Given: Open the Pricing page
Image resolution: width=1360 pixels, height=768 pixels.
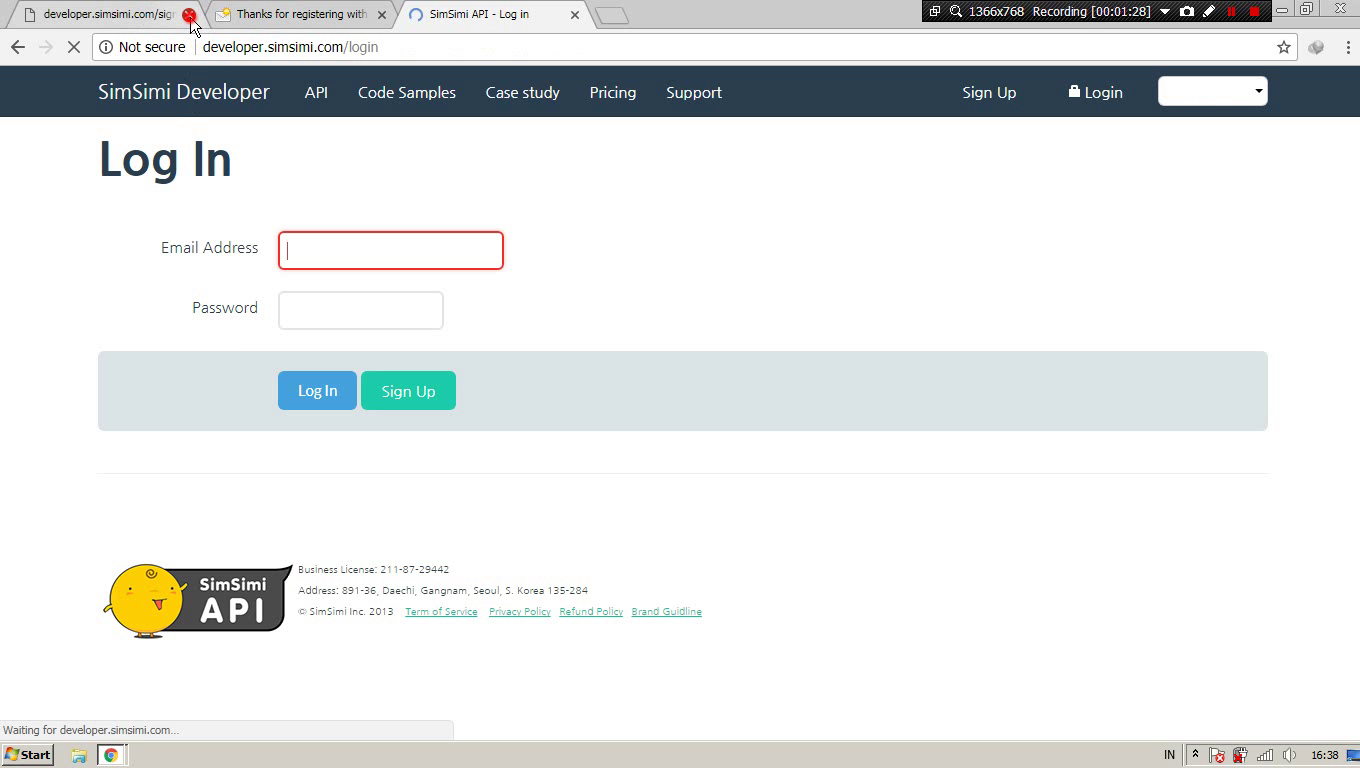Looking at the screenshot, I should click(613, 92).
